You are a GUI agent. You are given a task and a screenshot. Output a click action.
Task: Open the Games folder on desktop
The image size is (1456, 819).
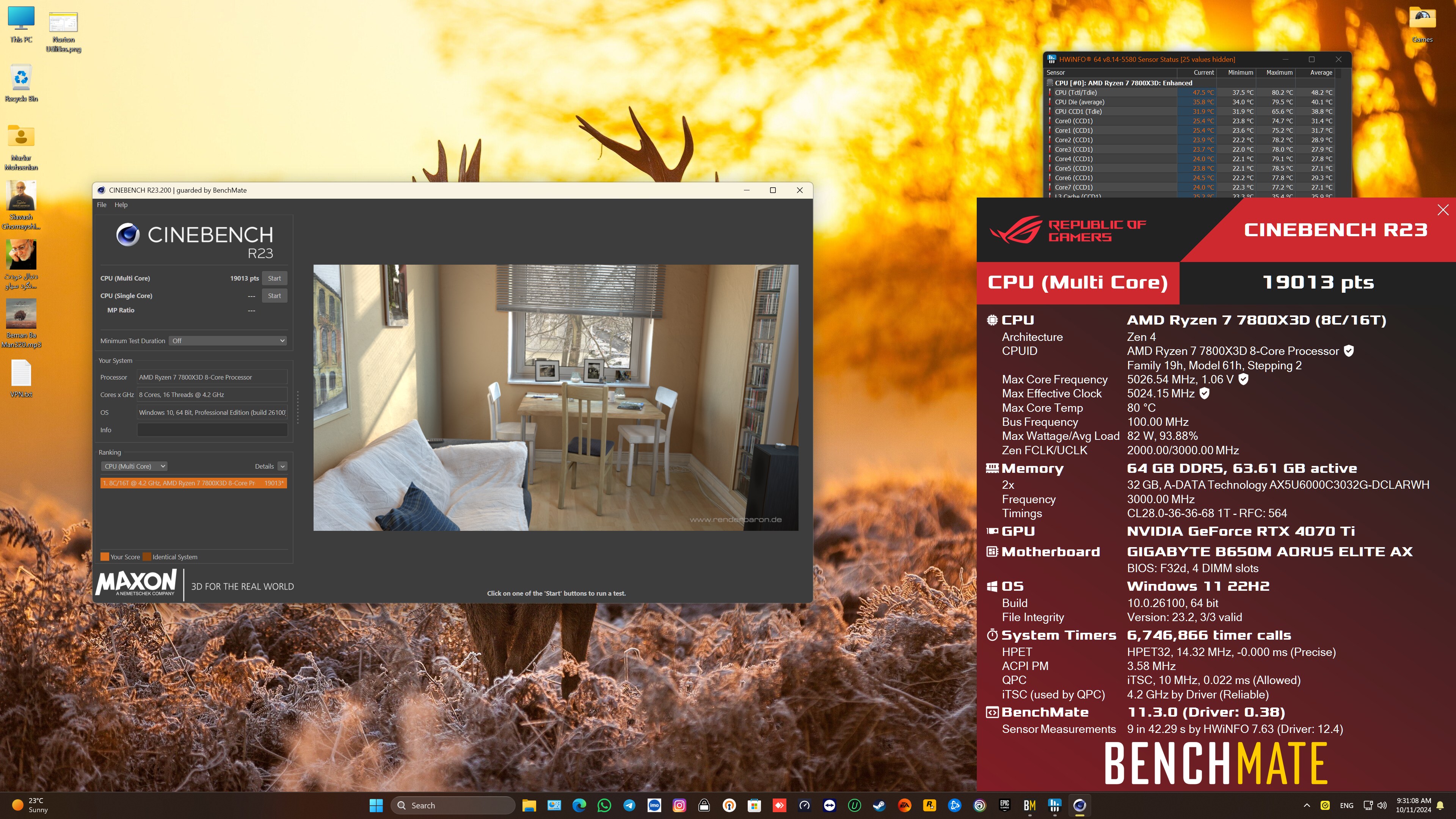pos(1422,24)
